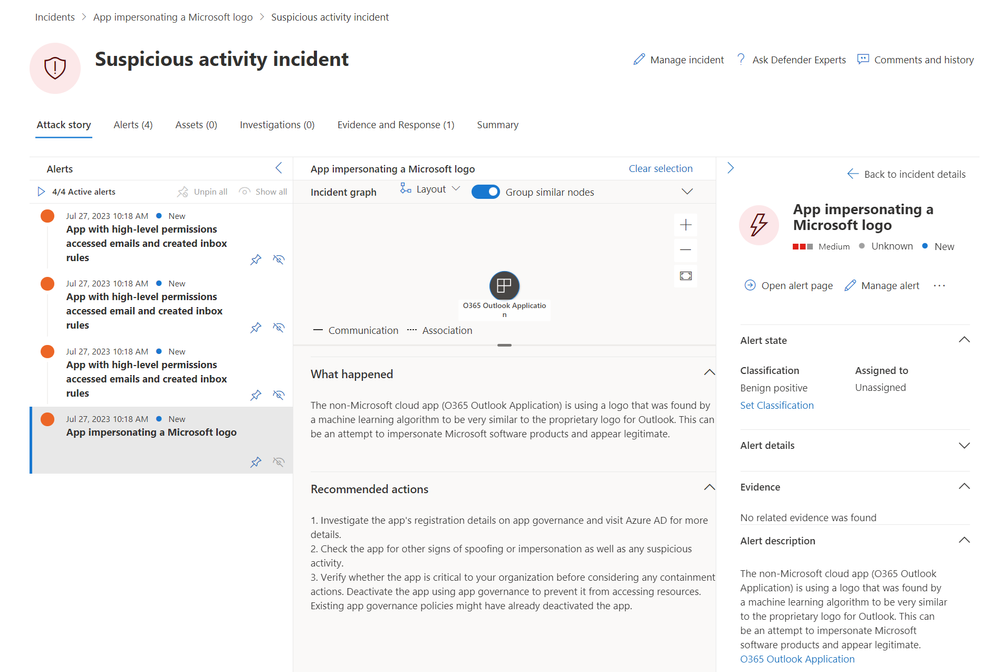Collapse the Alert description section
The height and width of the screenshot is (672, 999).
[964, 540]
